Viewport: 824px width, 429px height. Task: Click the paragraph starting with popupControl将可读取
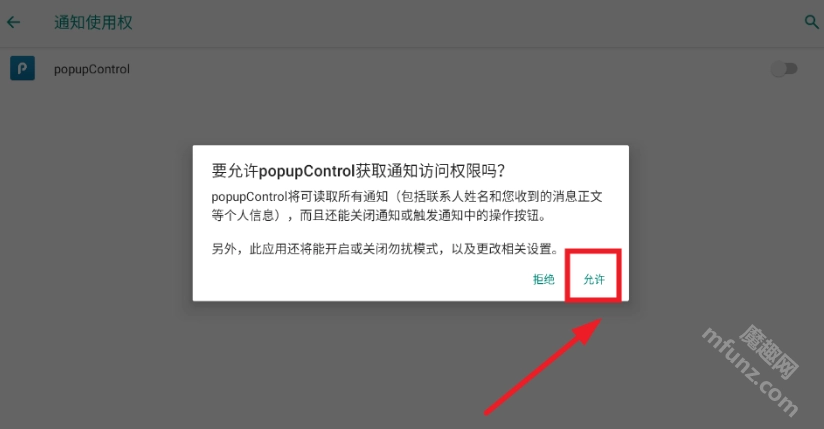point(407,206)
